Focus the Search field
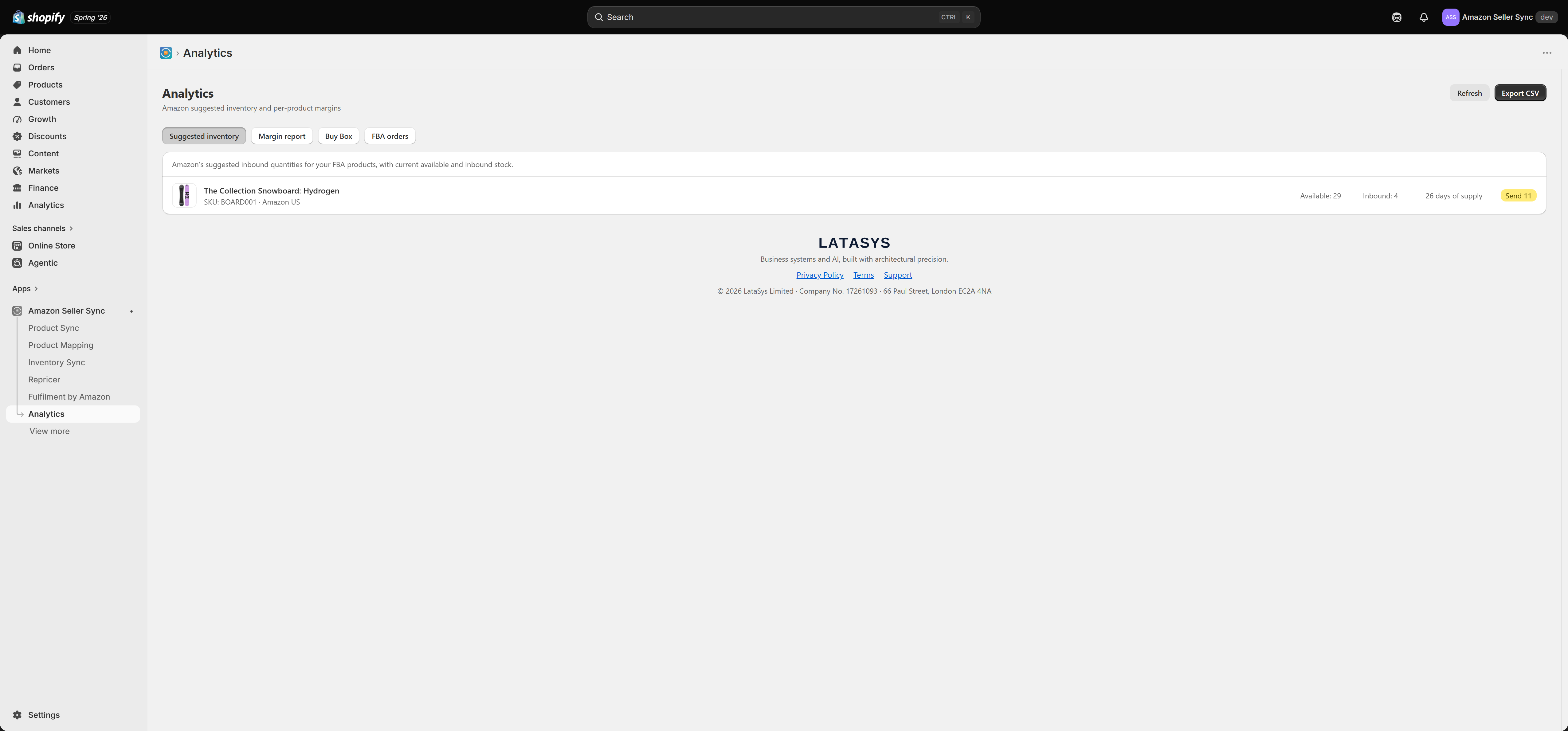1568x731 pixels. pyautogui.click(x=783, y=17)
